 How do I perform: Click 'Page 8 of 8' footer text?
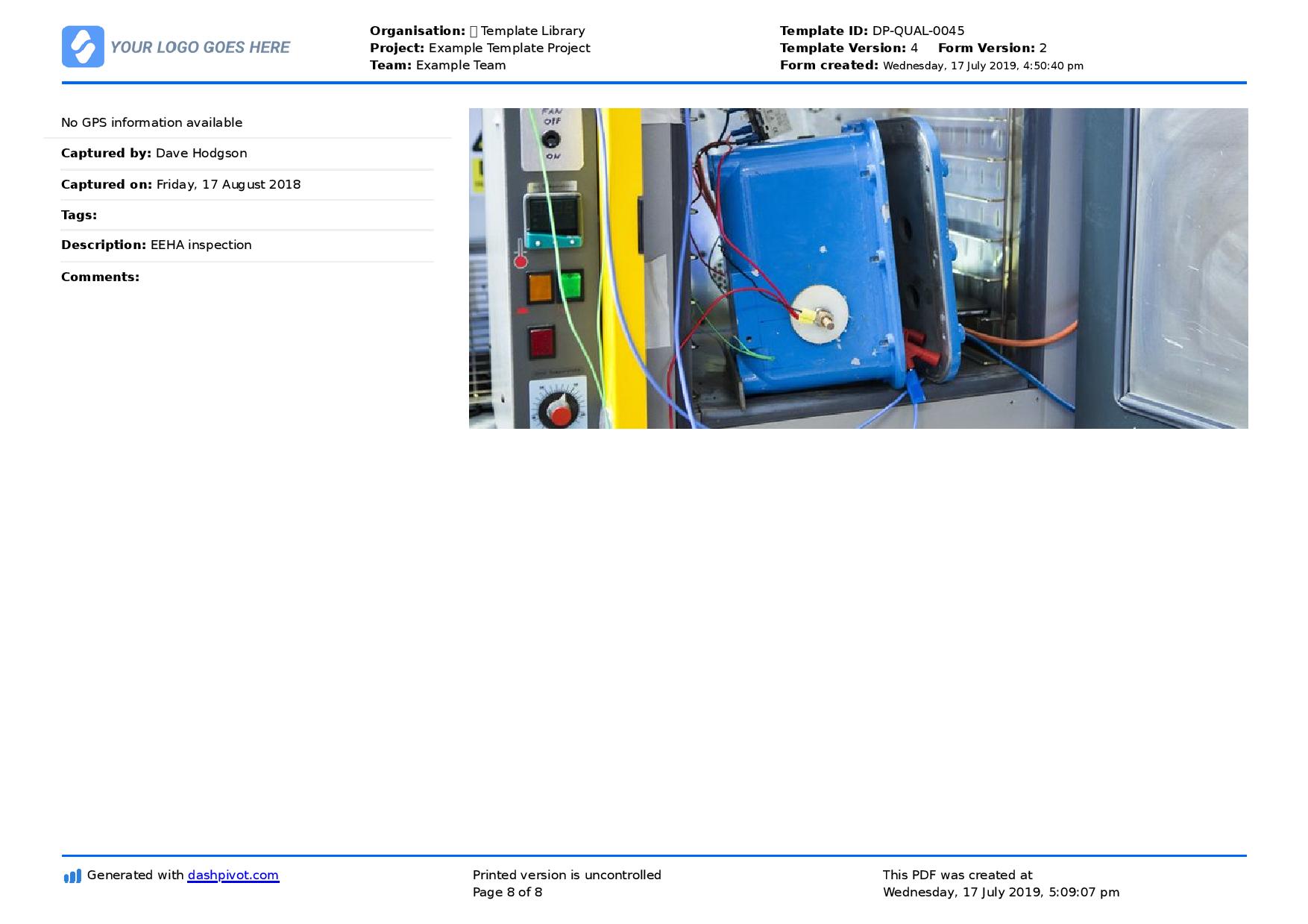(507, 892)
